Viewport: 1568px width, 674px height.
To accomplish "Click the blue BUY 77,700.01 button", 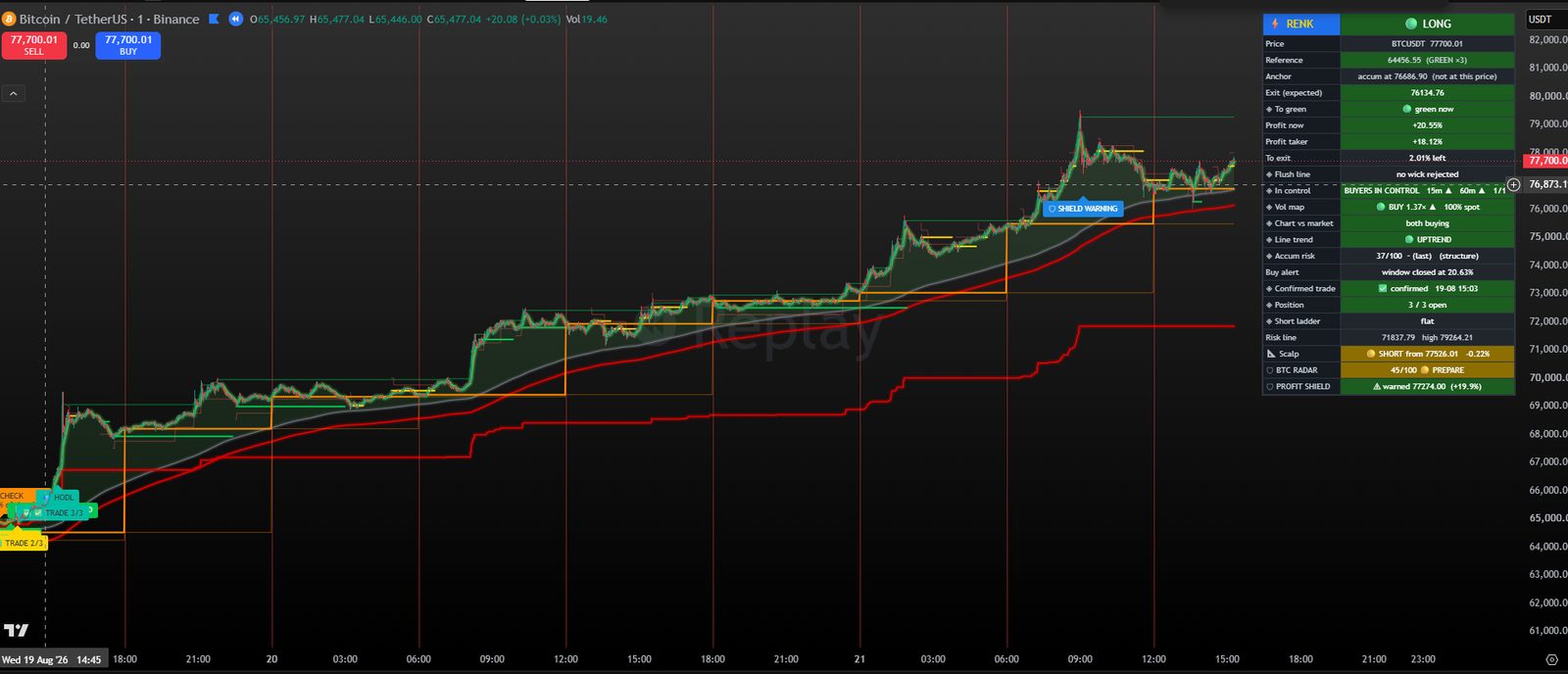I will click(x=128, y=45).
